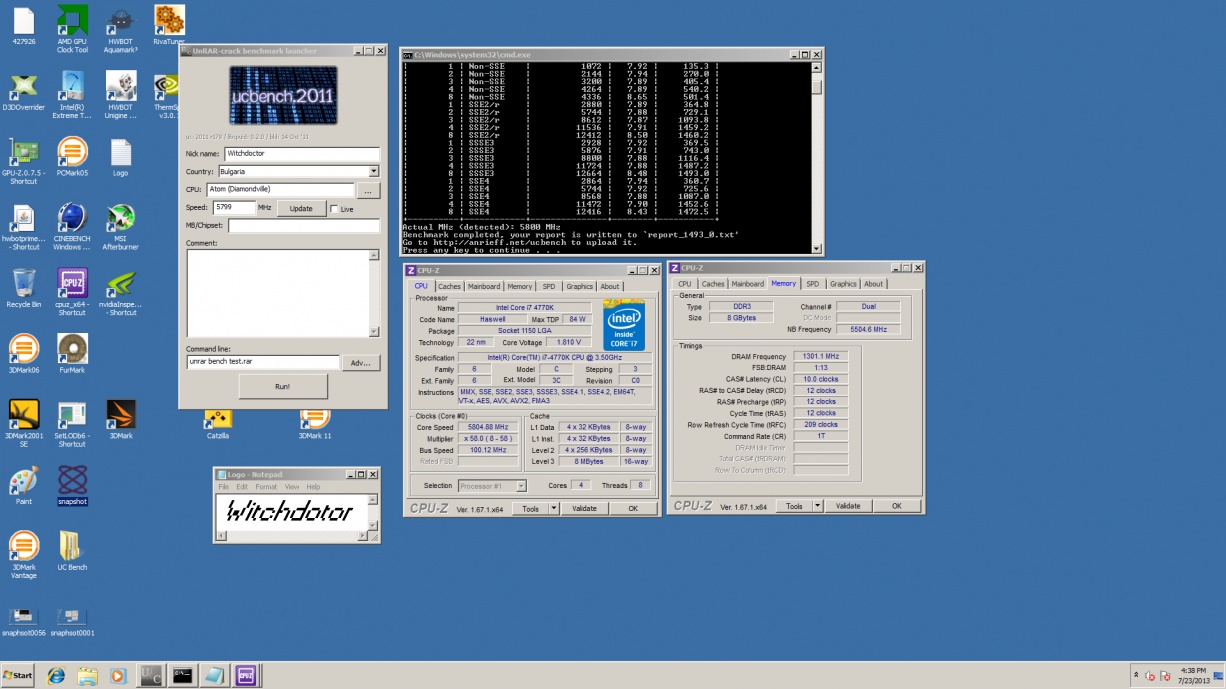Select the 3DMark2001 SE desktop icon
The height and width of the screenshot is (689, 1226).
(x=24, y=414)
